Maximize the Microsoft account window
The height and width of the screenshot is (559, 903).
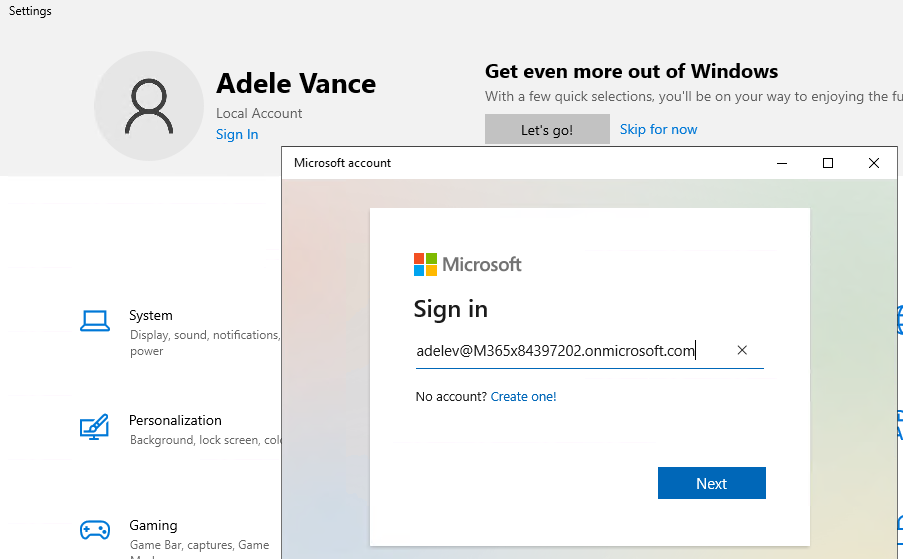coord(828,163)
